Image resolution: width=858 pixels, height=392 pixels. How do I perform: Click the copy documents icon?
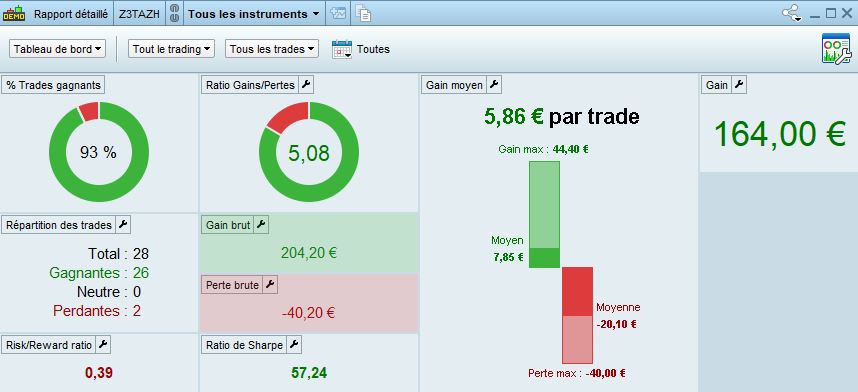(363, 14)
